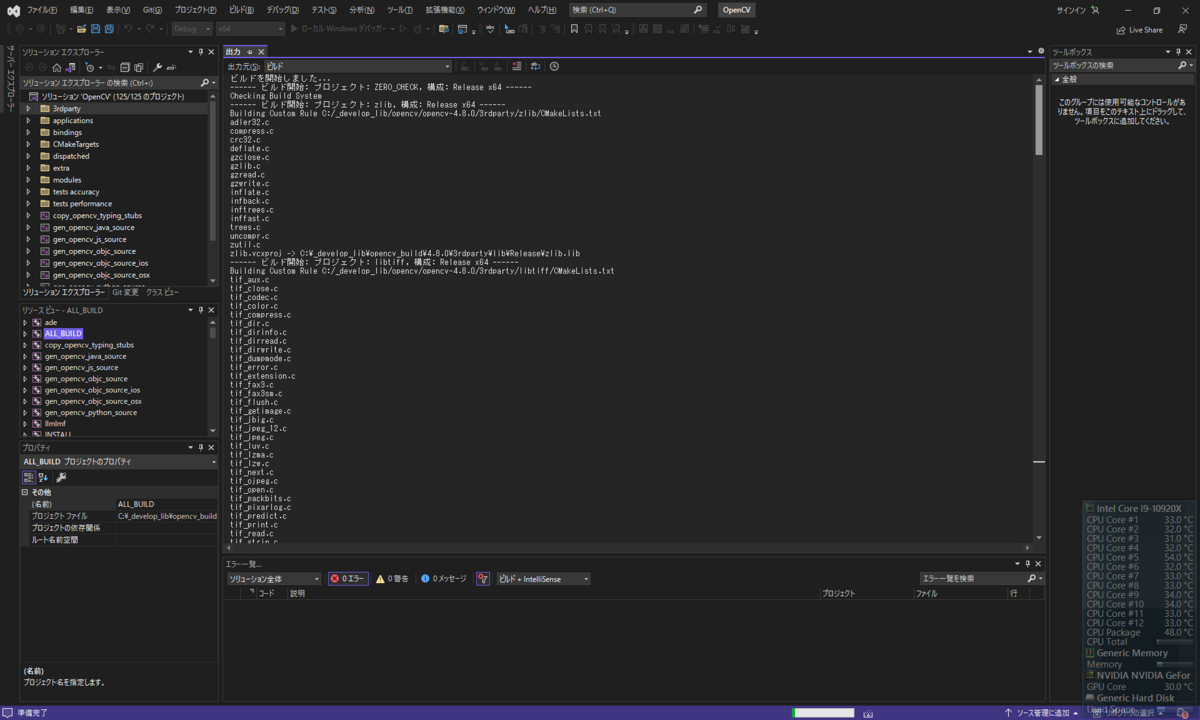Open the Output source ビルド dropdown
This screenshot has height=720, width=1200.
coord(358,66)
